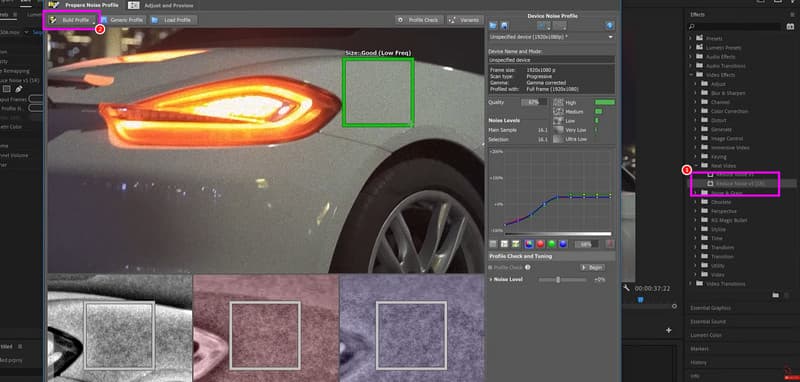Click the red-tinted channel thumbnail

(x=266, y=327)
